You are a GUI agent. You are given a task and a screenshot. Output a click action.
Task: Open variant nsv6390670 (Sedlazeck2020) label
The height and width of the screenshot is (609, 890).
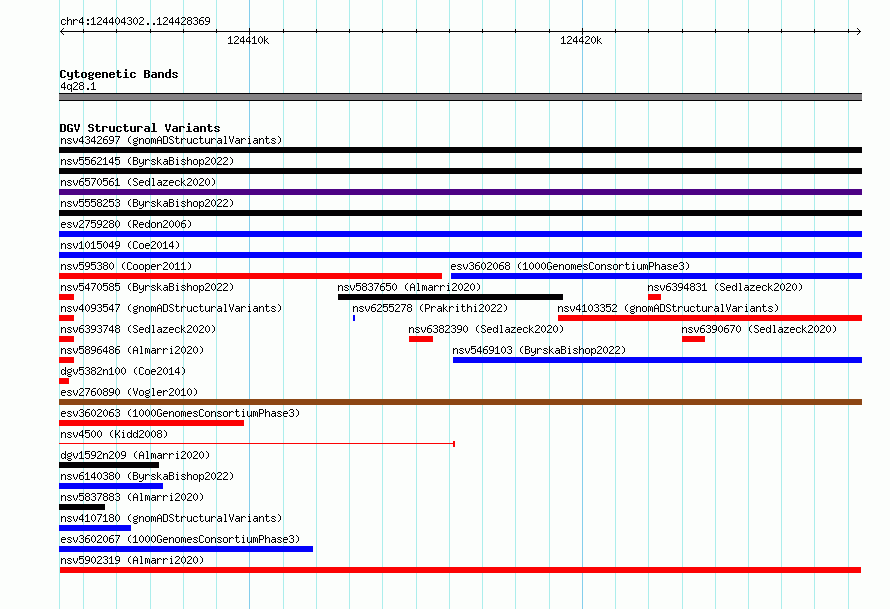[759, 329]
